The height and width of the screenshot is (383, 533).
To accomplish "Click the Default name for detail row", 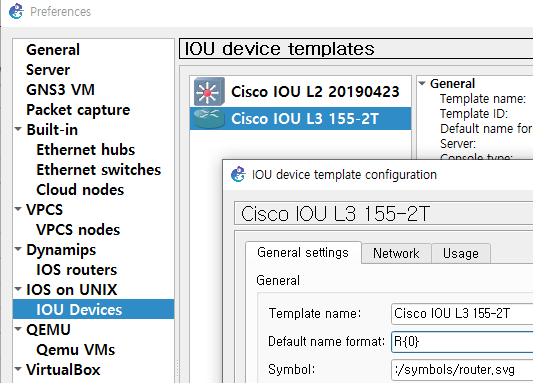I will (486, 128).
